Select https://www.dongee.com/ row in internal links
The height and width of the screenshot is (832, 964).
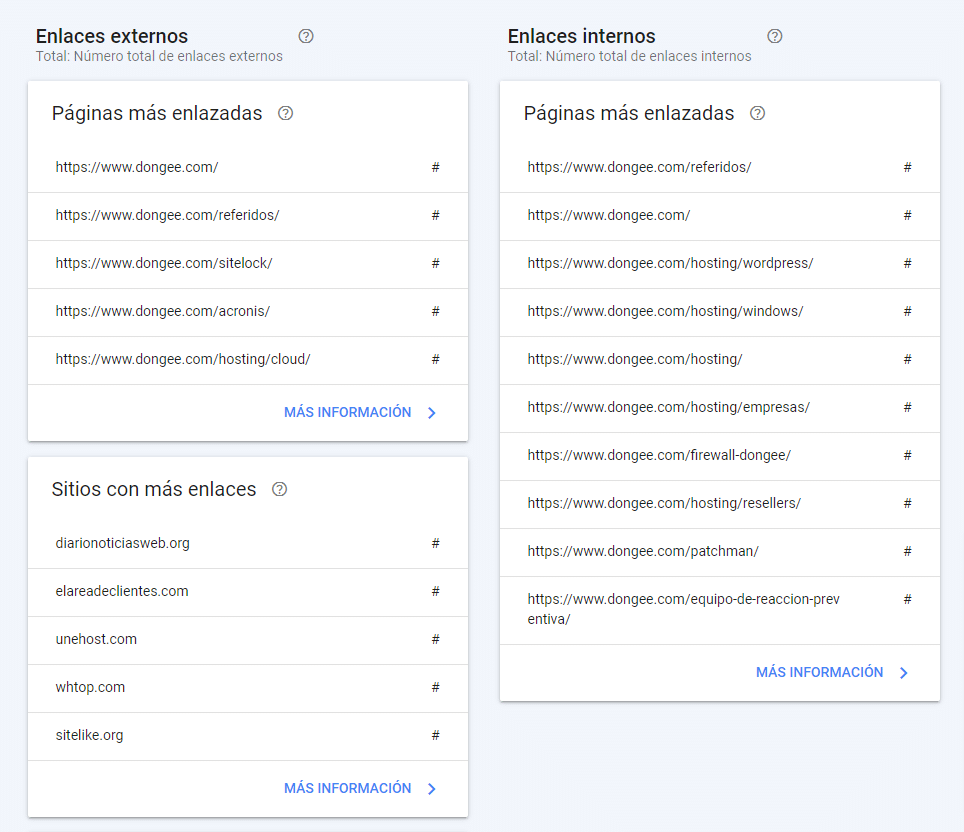(x=720, y=216)
